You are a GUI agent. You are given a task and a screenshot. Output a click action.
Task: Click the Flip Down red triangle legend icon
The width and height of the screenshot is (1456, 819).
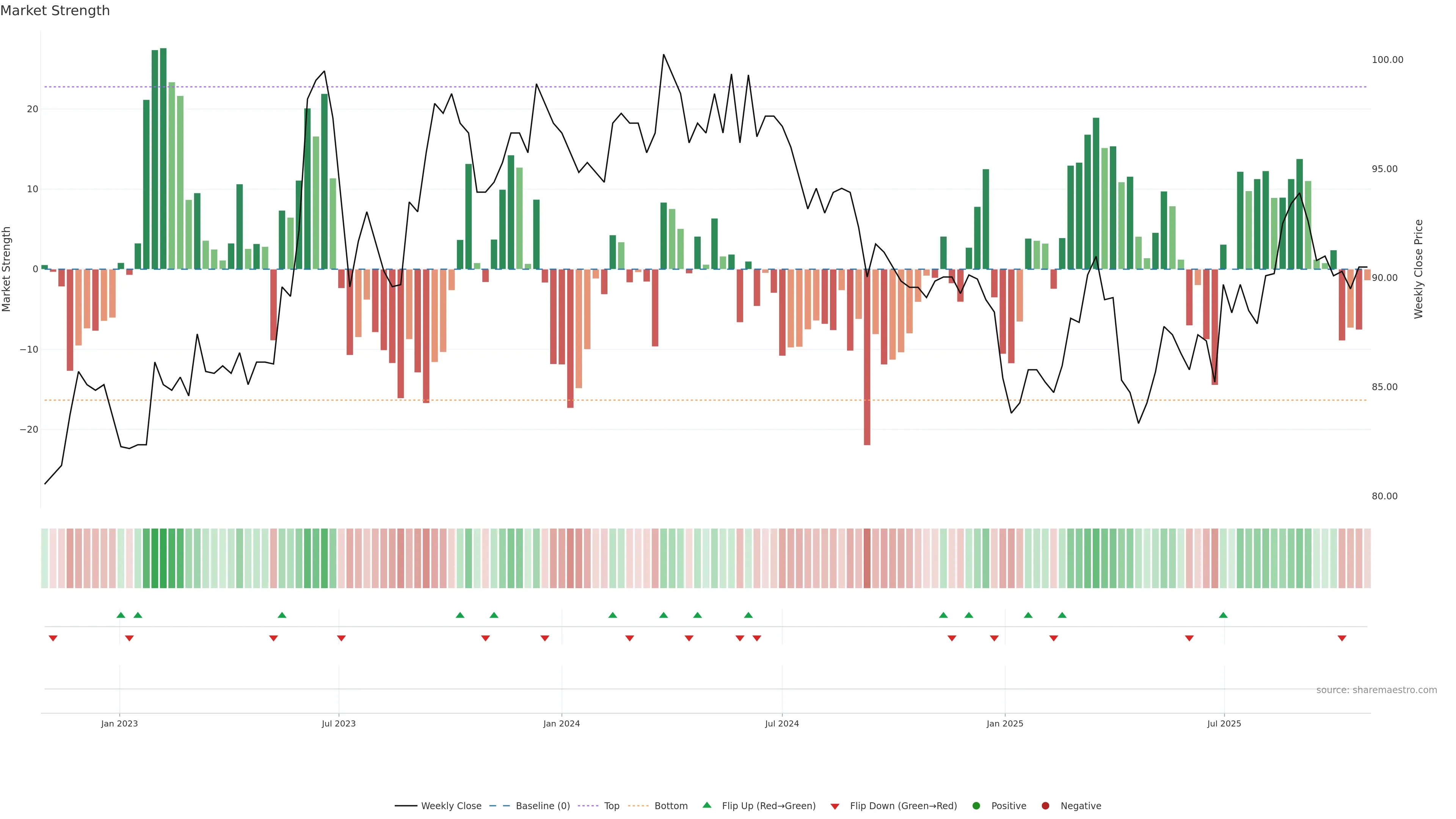coord(835,806)
